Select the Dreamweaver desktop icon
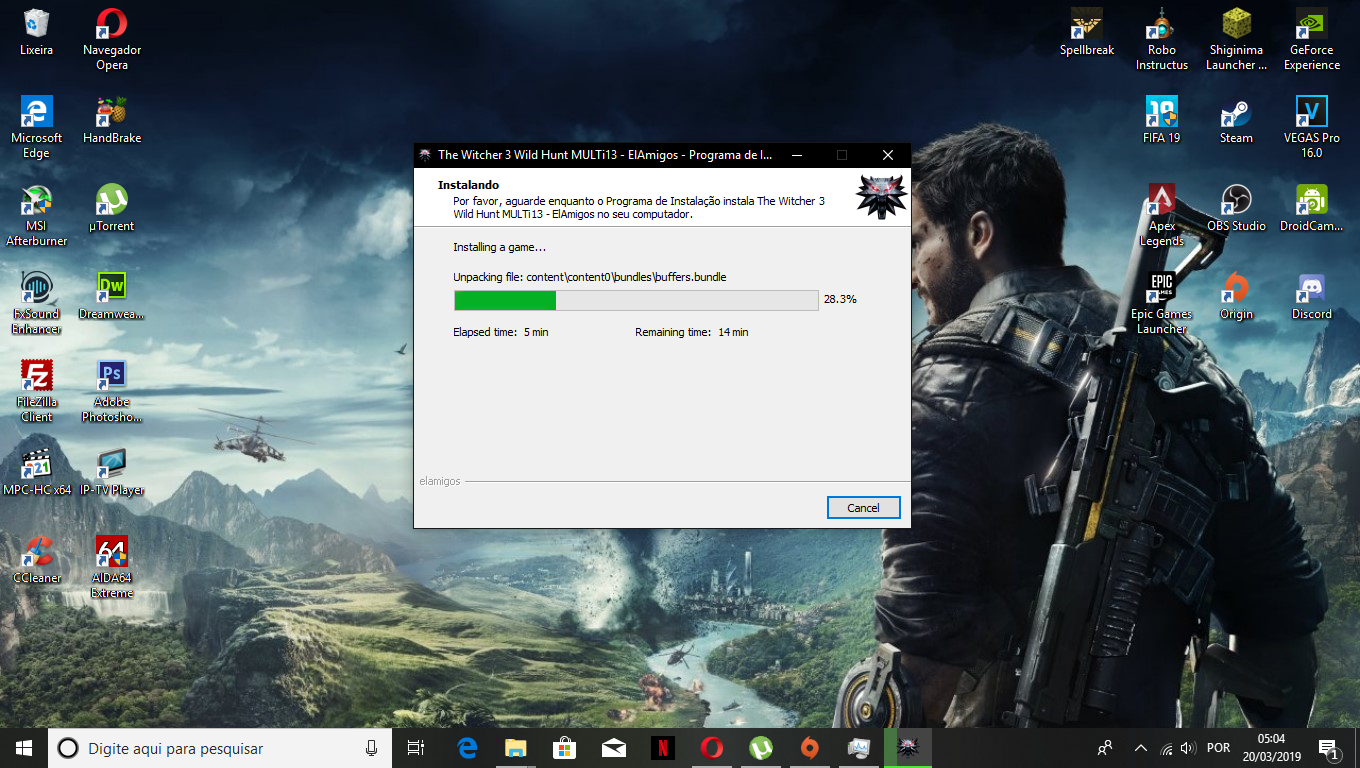Image resolution: width=1360 pixels, height=768 pixels. pos(112,297)
